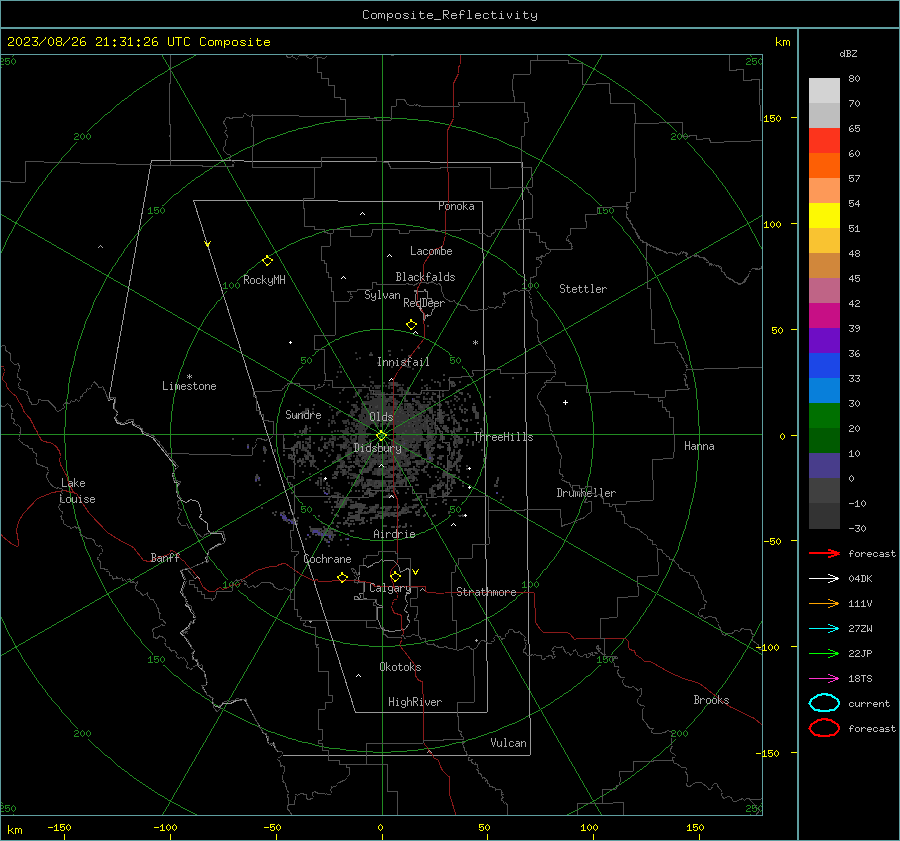
Task: Click the Airdrie city label
Action: pyautogui.click(x=394, y=534)
